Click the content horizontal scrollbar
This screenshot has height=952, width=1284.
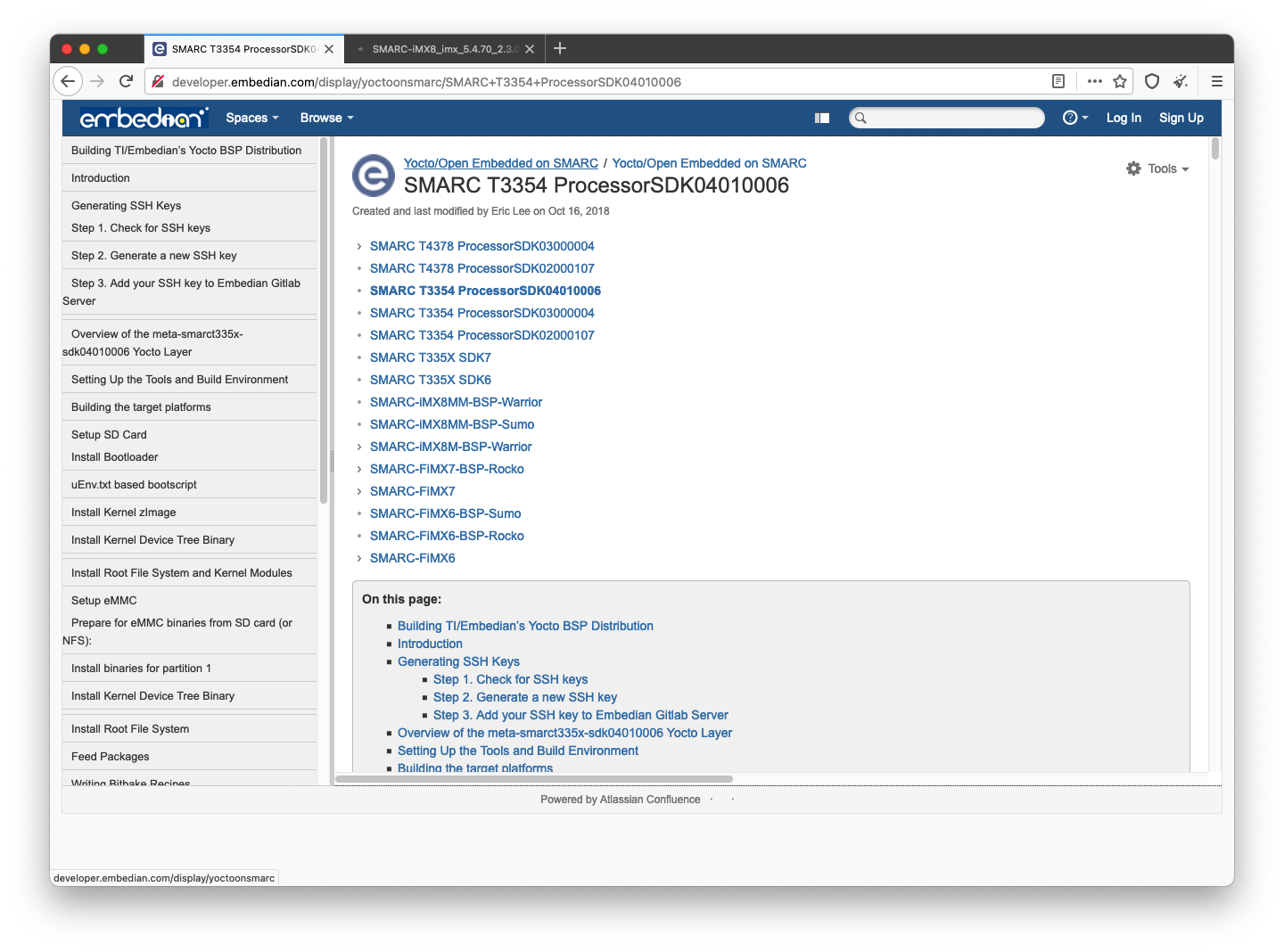(x=533, y=779)
